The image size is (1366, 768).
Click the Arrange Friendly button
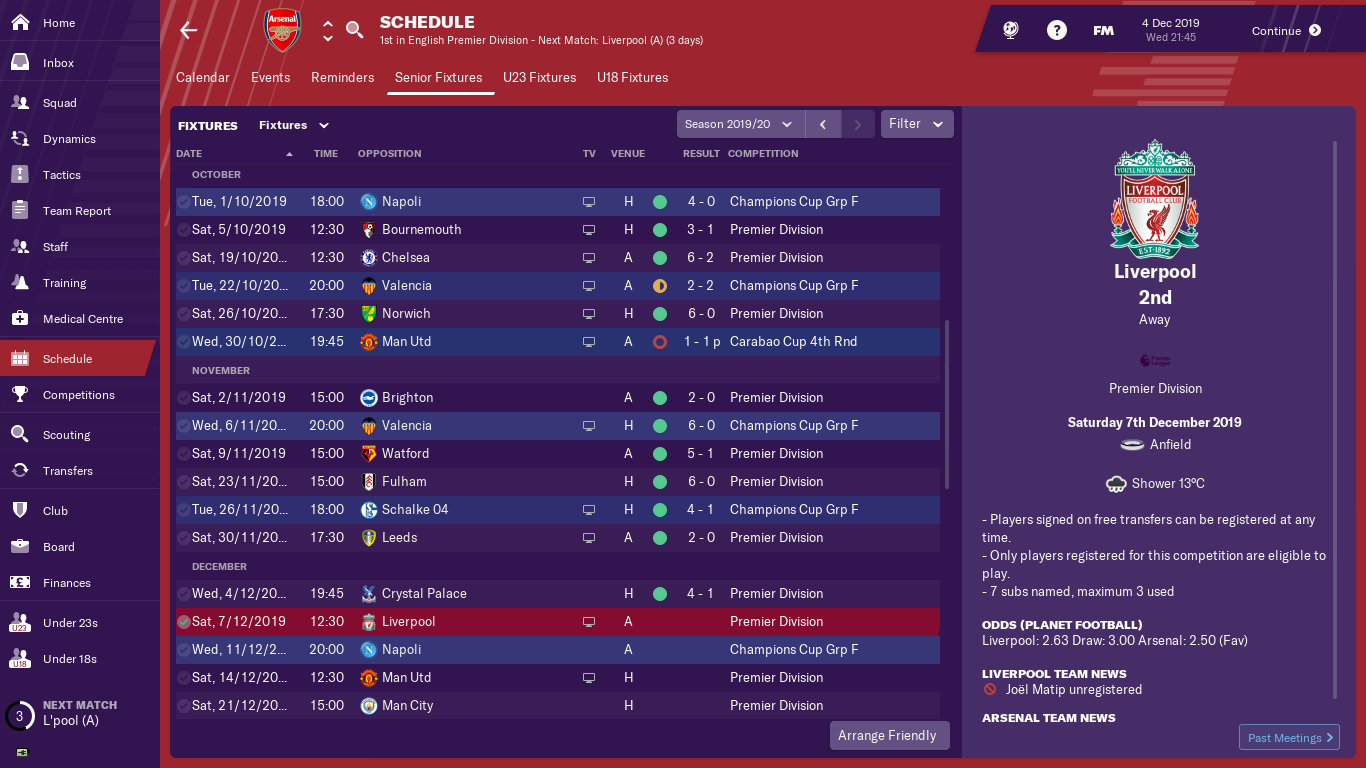tap(888, 735)
